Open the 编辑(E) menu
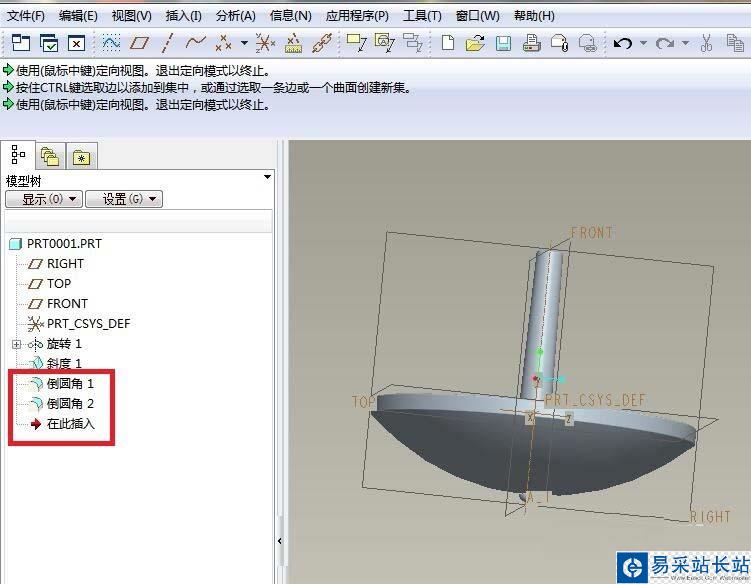The image size is (751, 584). [78, 16]
